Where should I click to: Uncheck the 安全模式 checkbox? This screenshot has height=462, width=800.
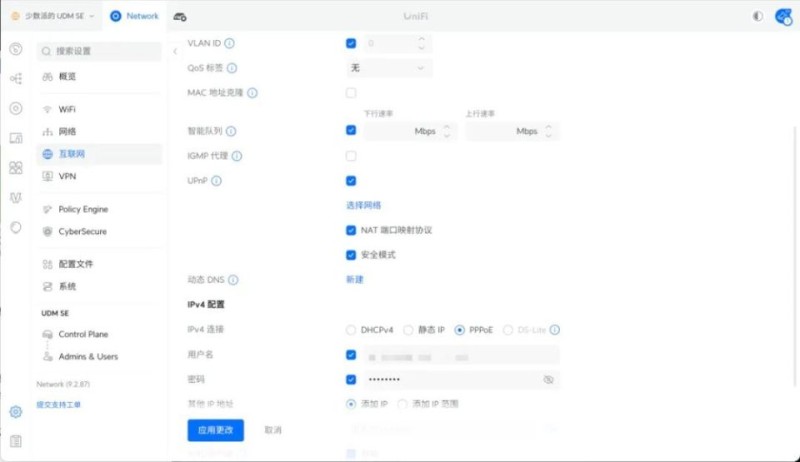click(x=351, y=255)
